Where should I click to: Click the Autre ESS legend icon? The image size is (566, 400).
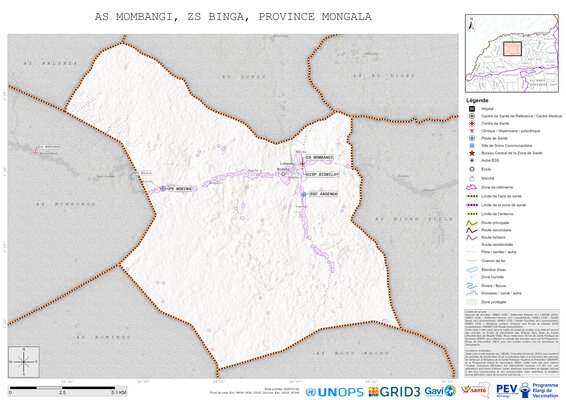471,160
